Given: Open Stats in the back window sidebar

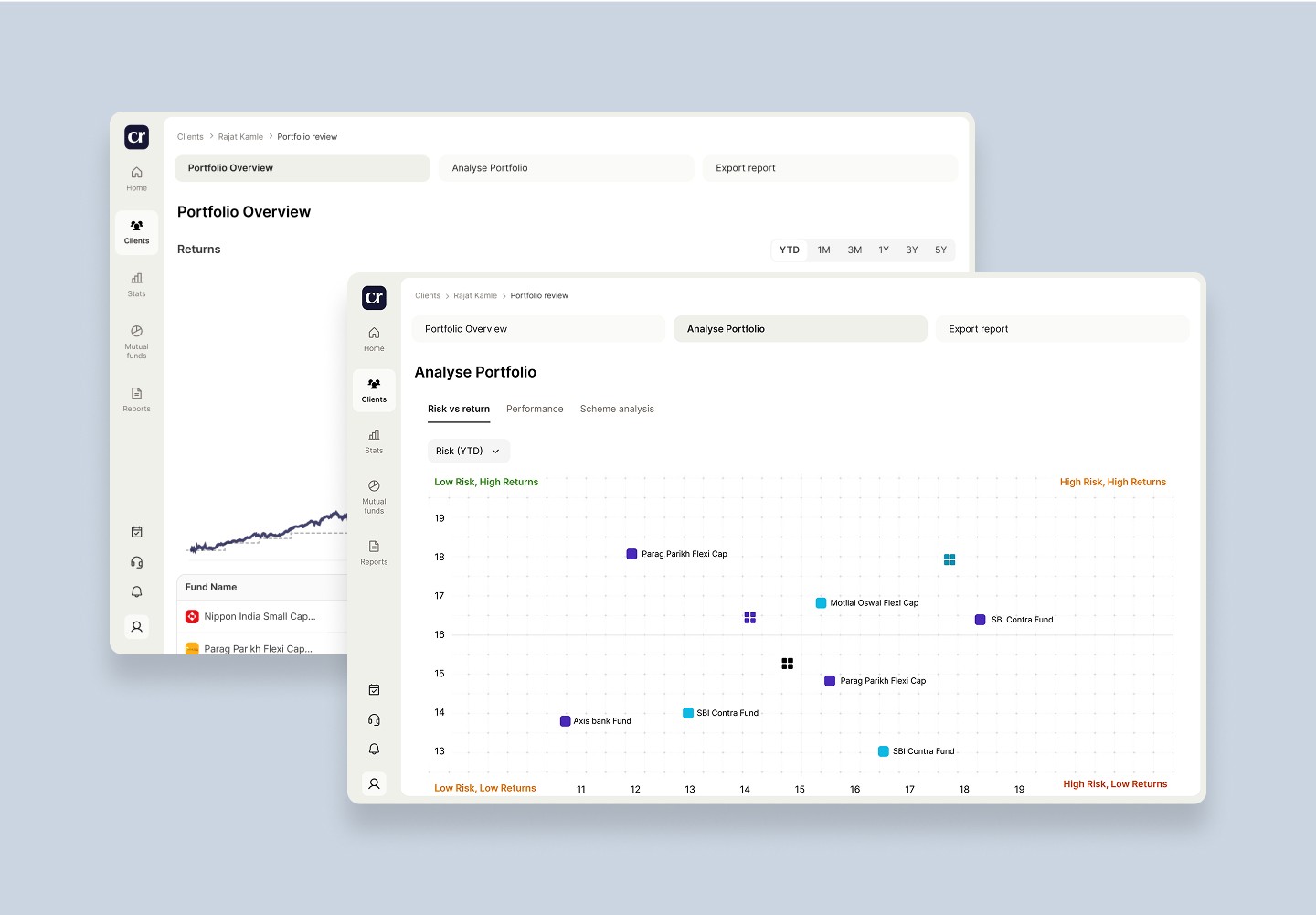Looking at the screenshot, I should 136,284.
